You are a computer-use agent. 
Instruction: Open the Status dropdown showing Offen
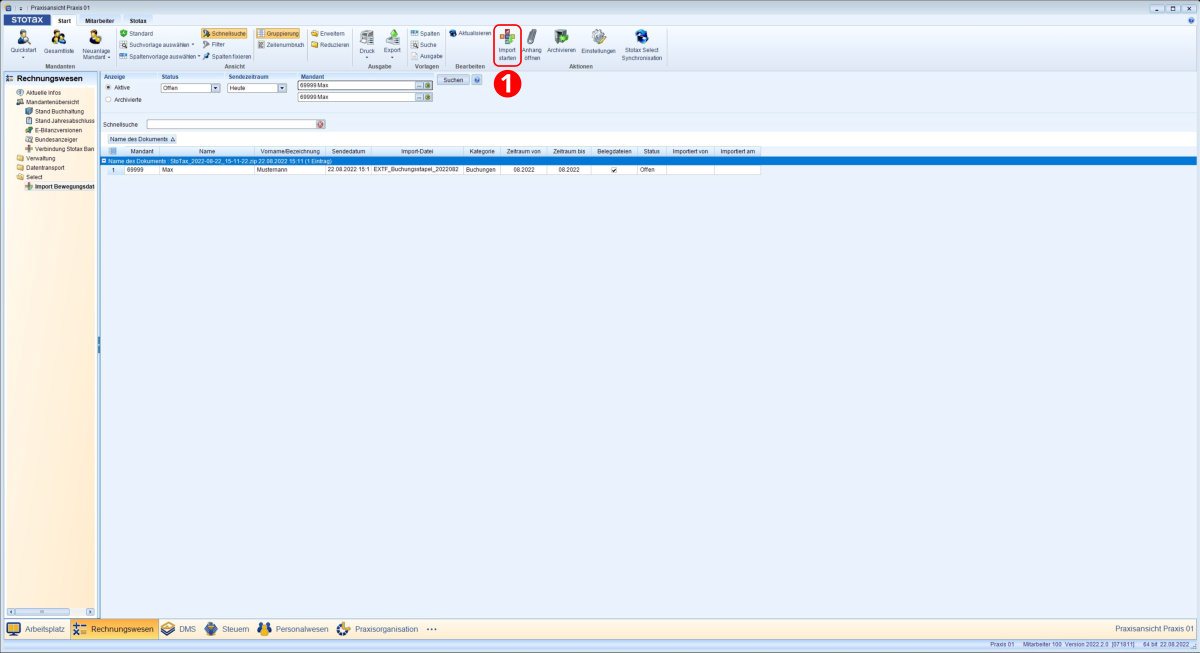tap(216, 88)
